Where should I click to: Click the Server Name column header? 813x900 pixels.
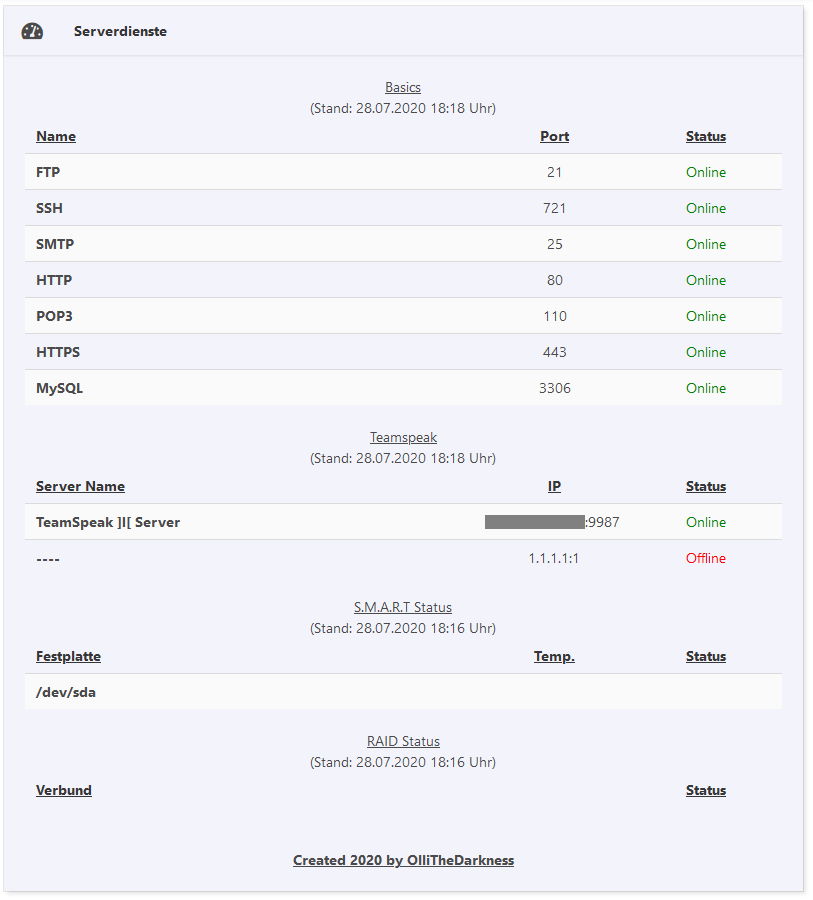point(80,486)
